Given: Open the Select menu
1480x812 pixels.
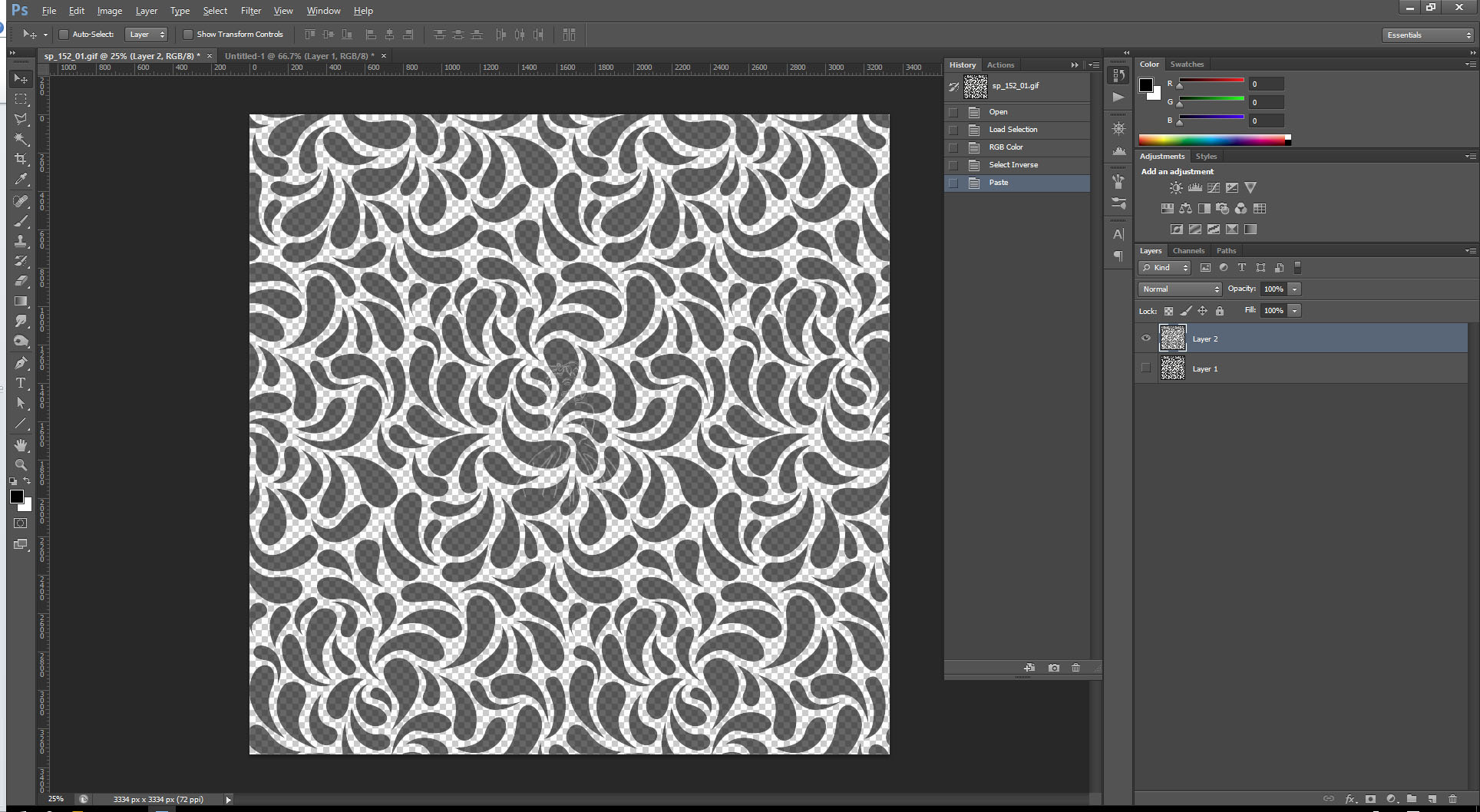Looking at the screenshot, I should point(215,11).
